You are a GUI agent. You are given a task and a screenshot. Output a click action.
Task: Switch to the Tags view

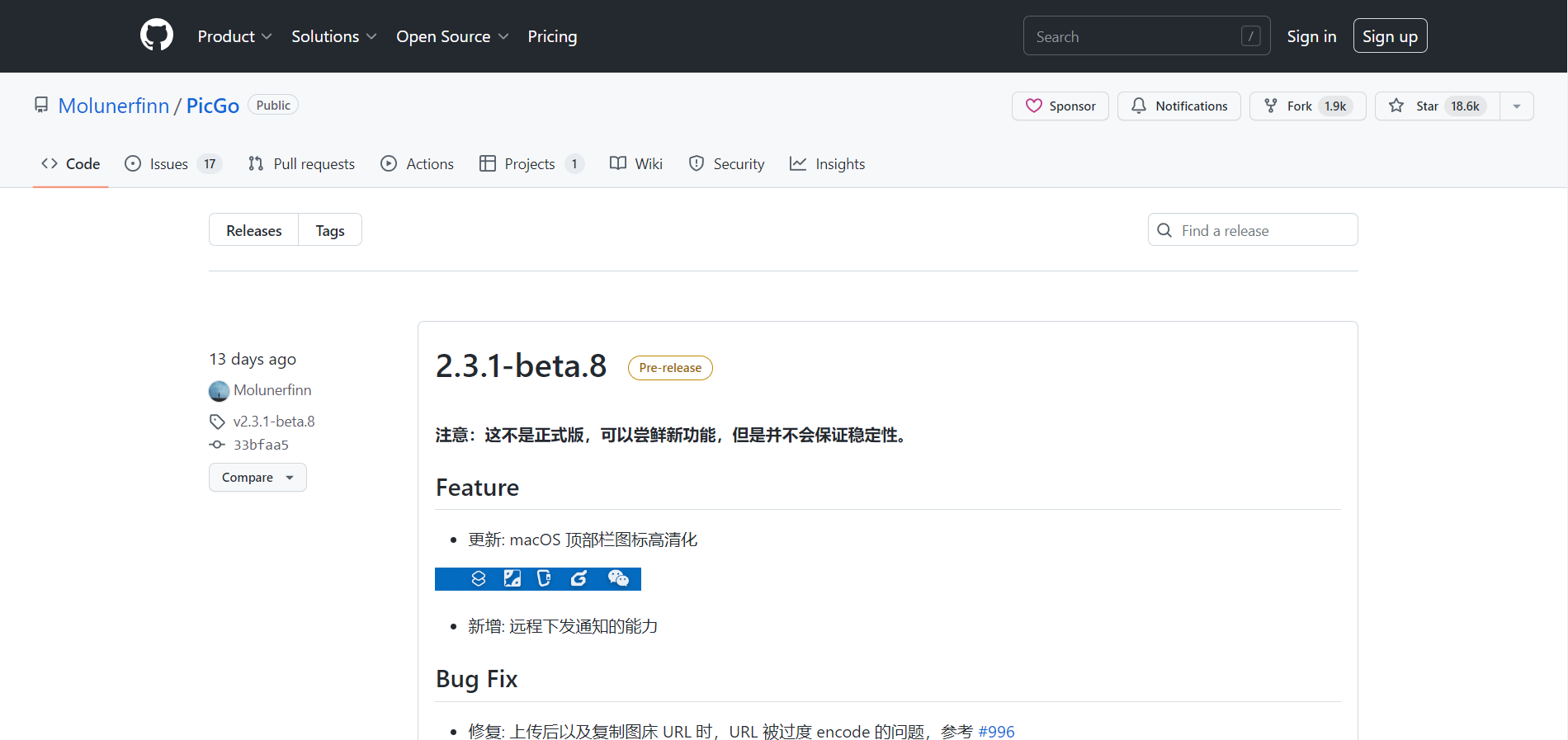click(x=330, y=231)
